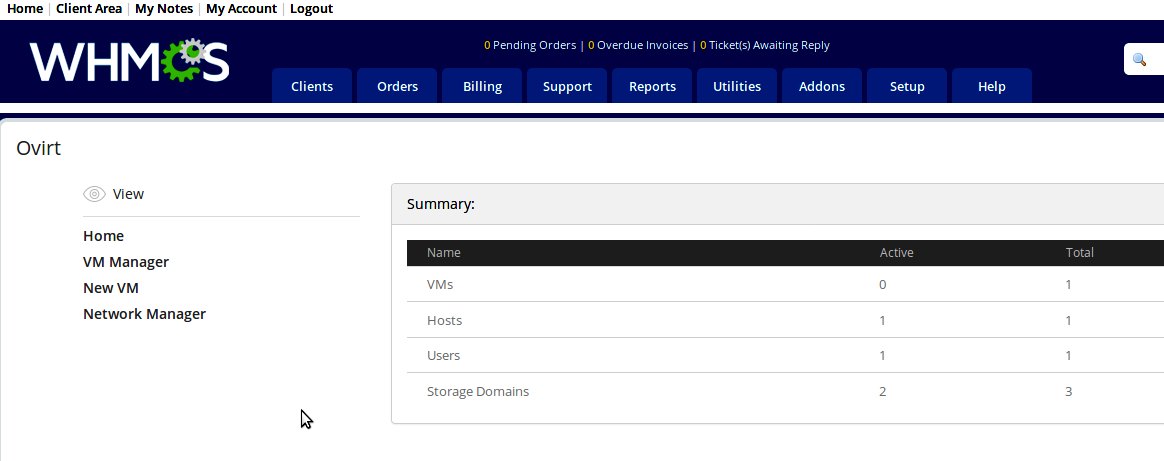This screenshot has width=1164, height=461.
Task: Click the Logout link
Action: click(x=311, y=9)
